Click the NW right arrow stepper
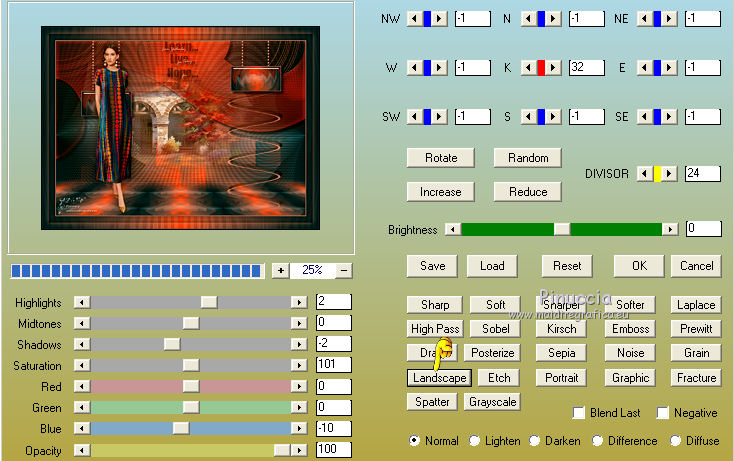 click(439, 19)
